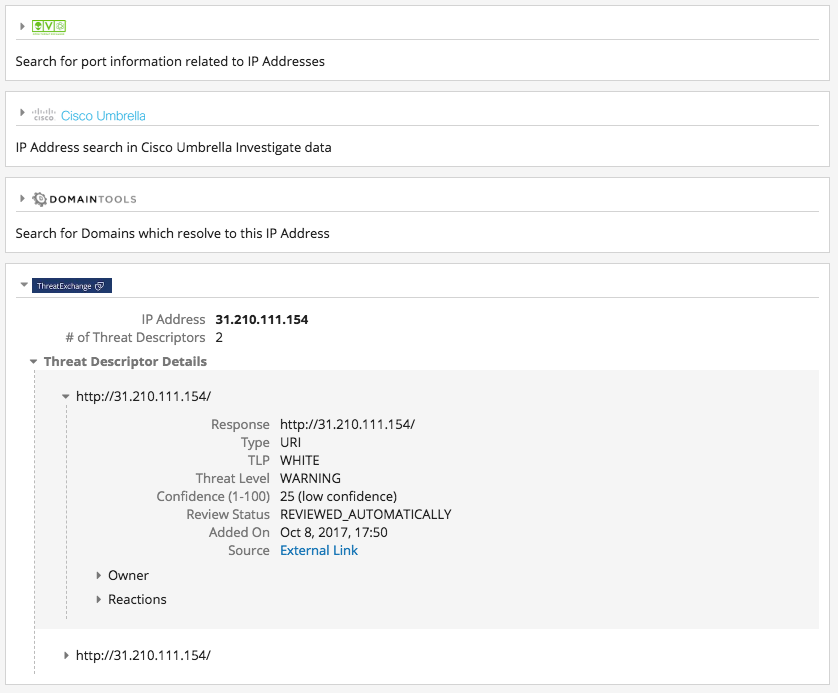This screenshot has width=838, height=693.
Task: Click the ThreatExchange badge
Action: pyautogui.click(x=72, y=286)
